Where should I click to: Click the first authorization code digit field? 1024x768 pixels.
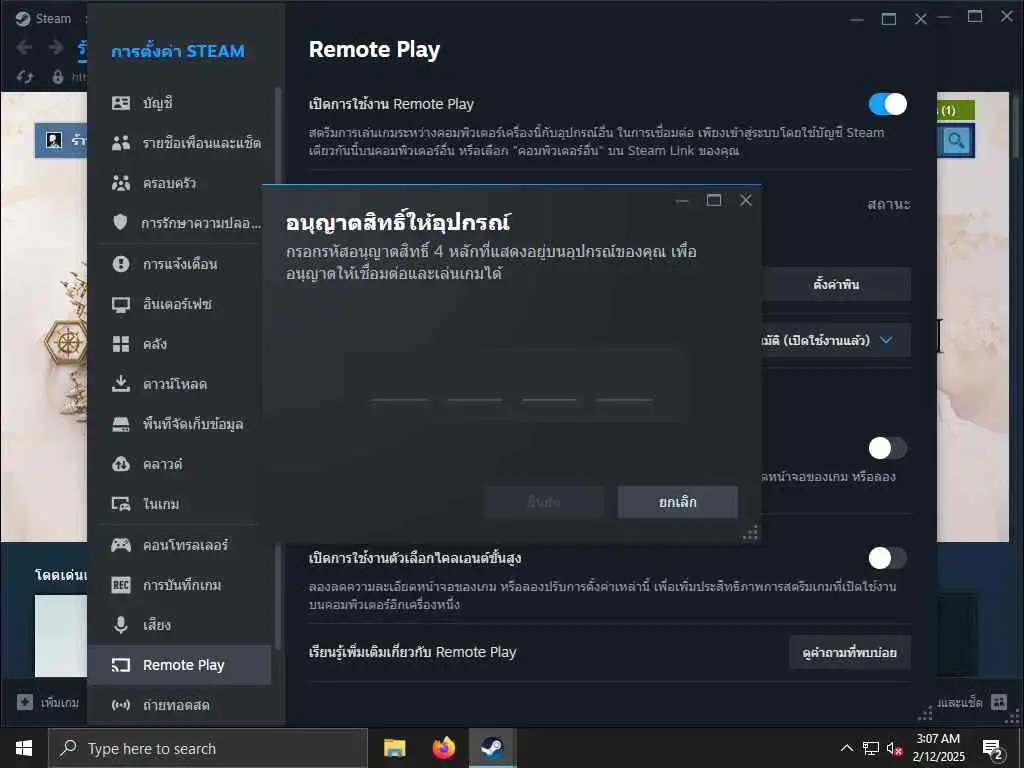pyautogui.click(x=400, y=385)
